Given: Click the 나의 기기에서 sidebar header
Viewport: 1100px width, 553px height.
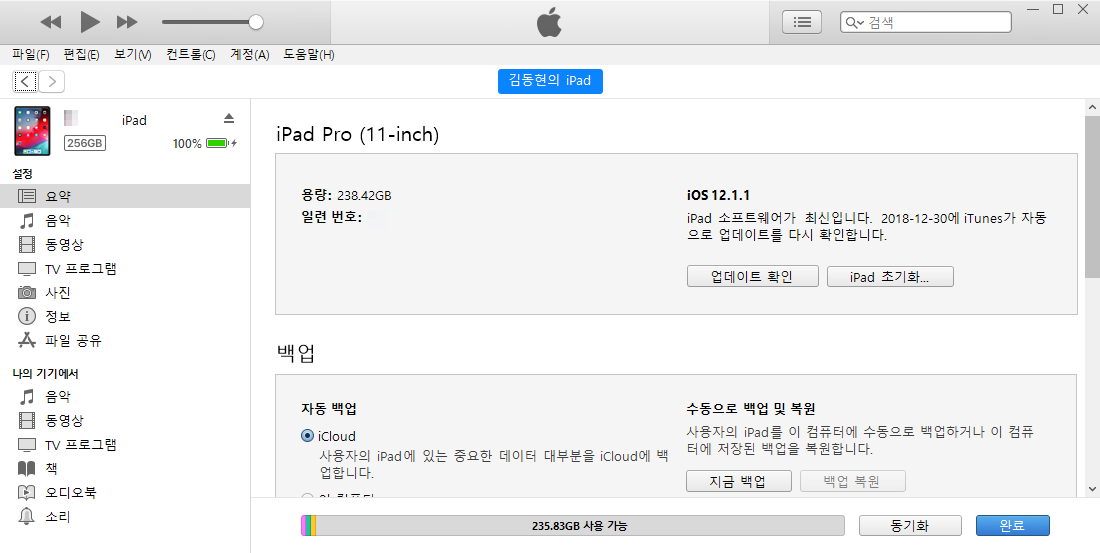Looking at the screenshot, I should (46, 374).
